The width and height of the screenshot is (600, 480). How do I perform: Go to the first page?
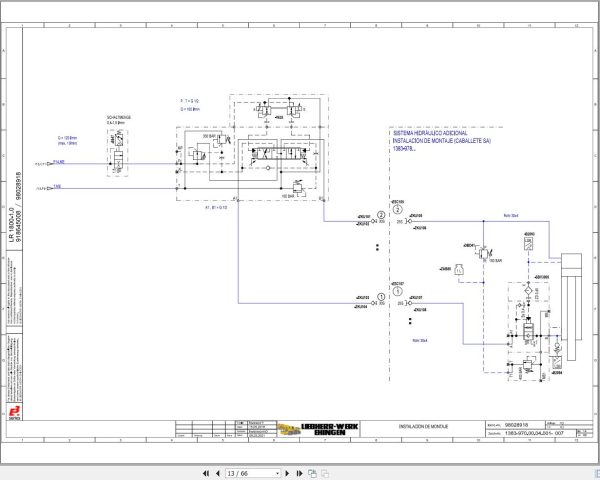pyautogui.click(x=206, y=473)
